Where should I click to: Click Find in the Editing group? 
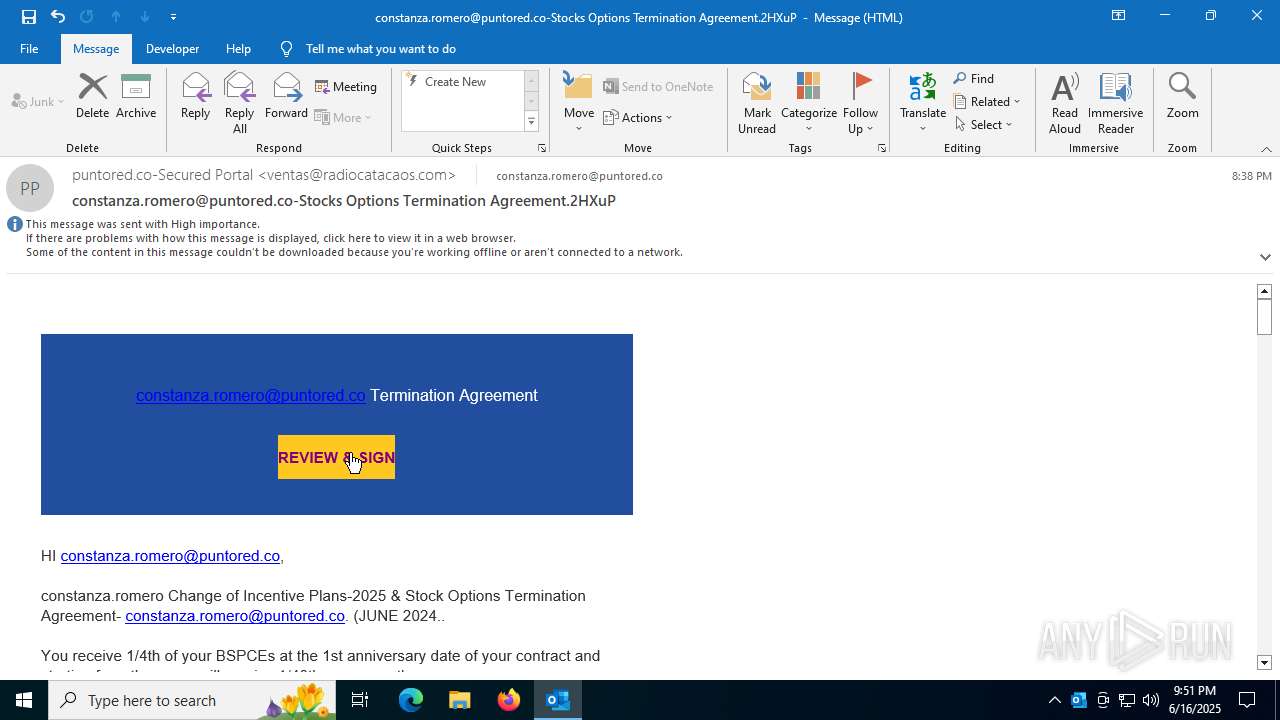974,79
